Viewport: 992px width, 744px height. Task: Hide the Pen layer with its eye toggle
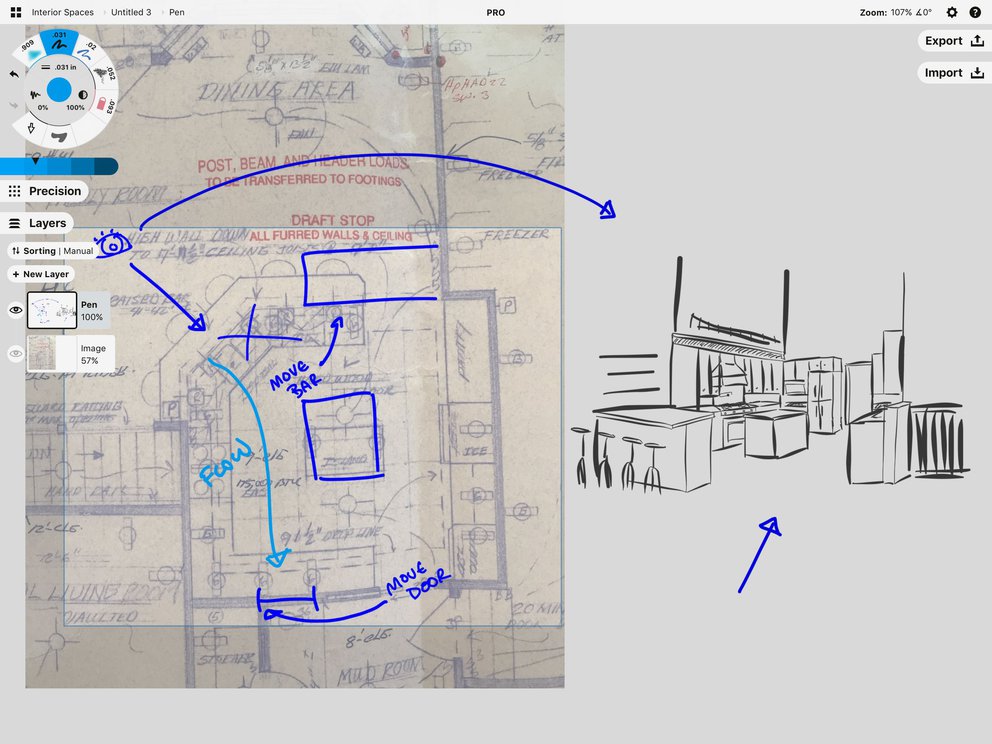tap(14, 311)
